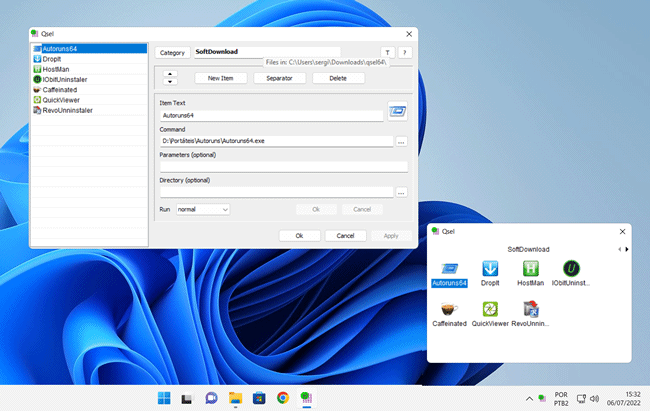Viewport: 650px width, 411px height.
Task: Edit the SoftDownload category name field
Action: [267, 52]
